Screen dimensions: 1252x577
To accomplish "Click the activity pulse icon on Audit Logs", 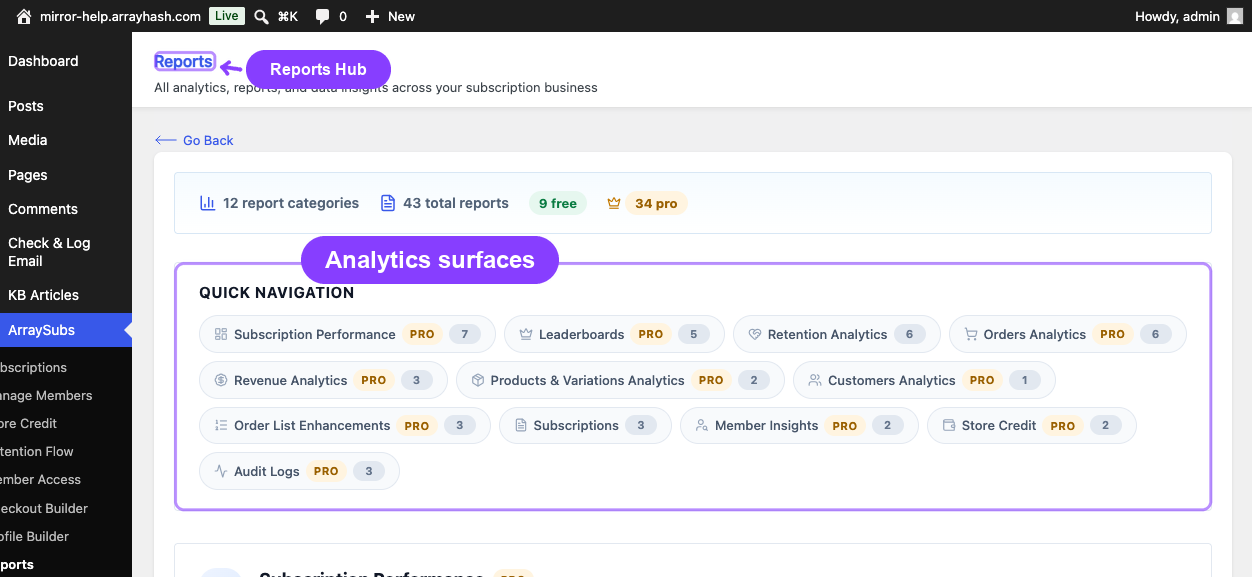I will pyautogui.click(x=221, y=471).
